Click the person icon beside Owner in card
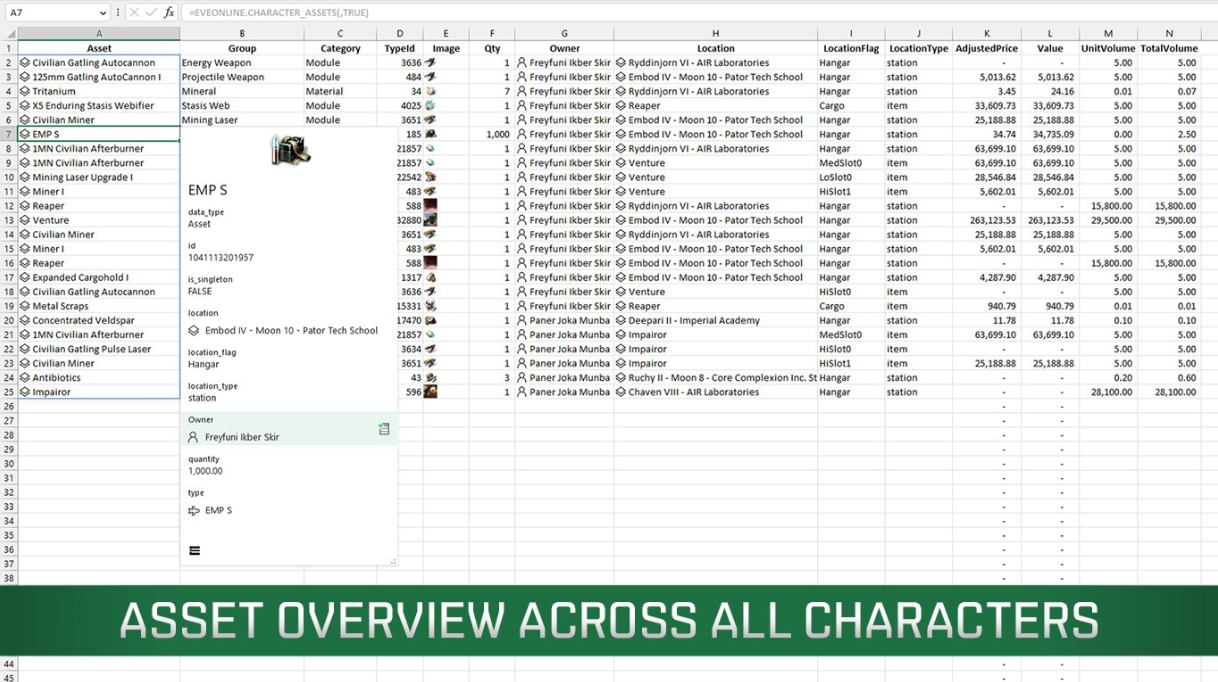 tap(193, 437)
